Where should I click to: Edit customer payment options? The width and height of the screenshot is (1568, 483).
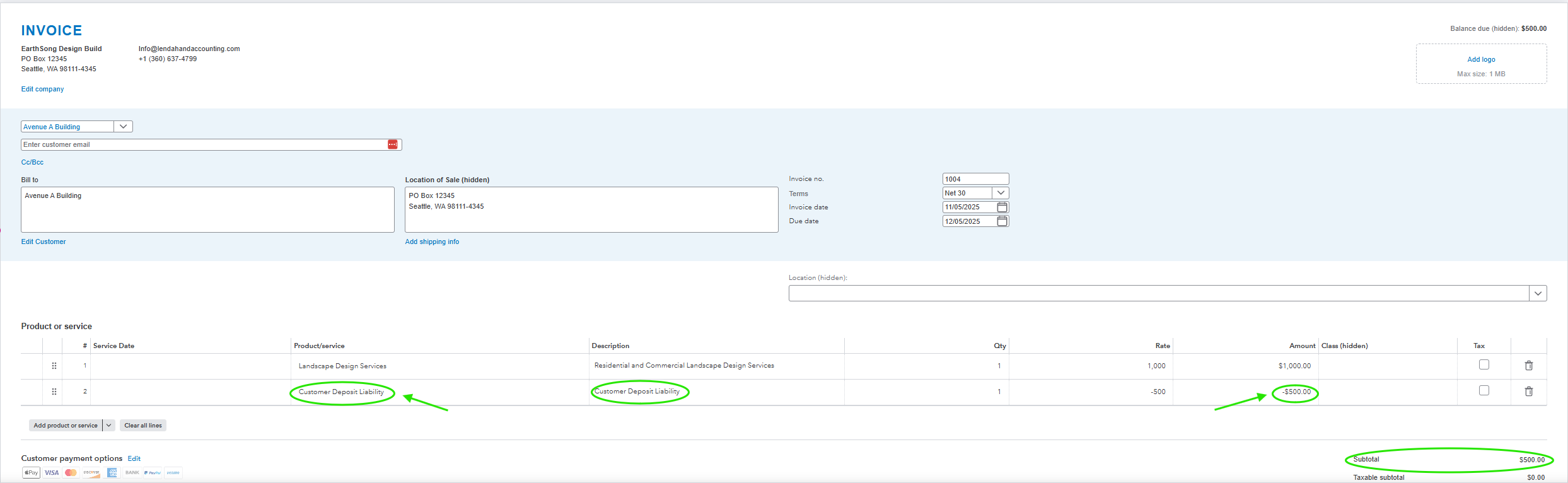coord(134,458)
